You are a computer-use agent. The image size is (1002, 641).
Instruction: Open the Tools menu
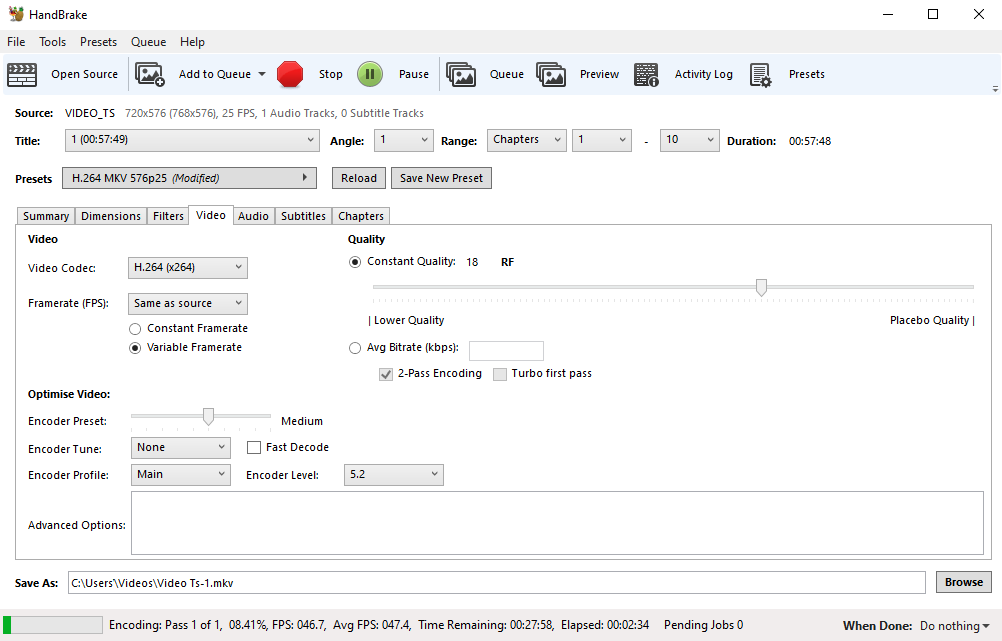click(x=52, y=42)
